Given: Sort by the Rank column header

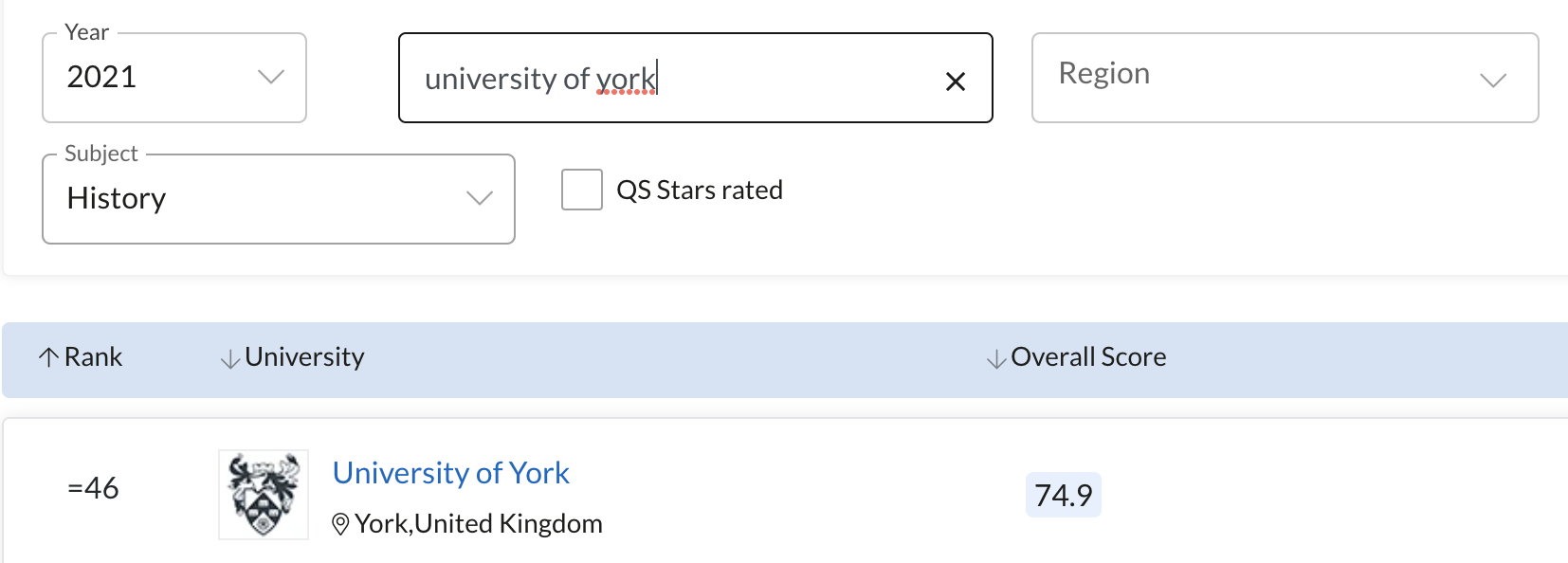Looking at the screenshot, I should pyautogui.click(x=93, y=357).
